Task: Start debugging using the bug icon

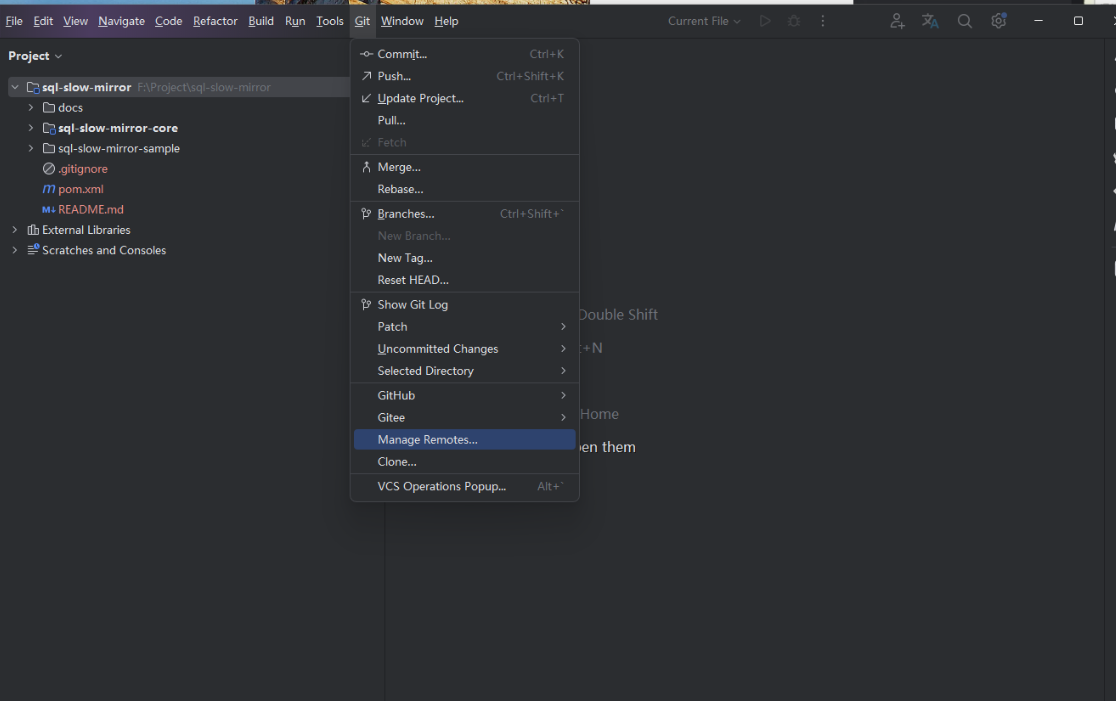Action: 793,20
